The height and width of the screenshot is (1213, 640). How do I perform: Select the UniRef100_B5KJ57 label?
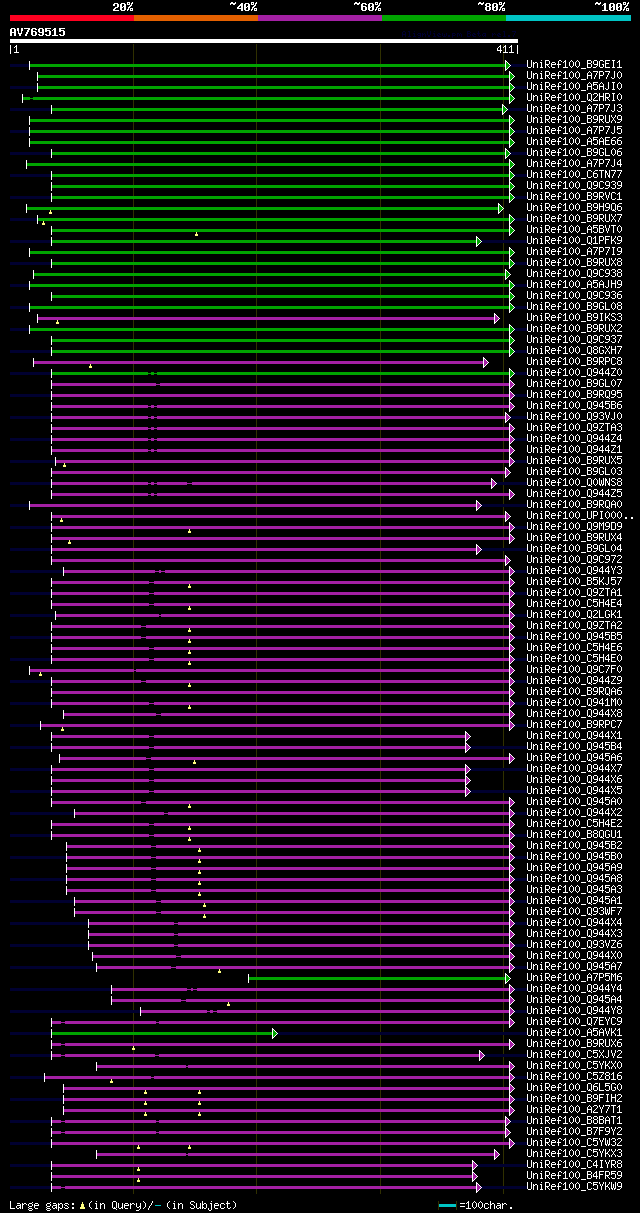click(574, 582)
